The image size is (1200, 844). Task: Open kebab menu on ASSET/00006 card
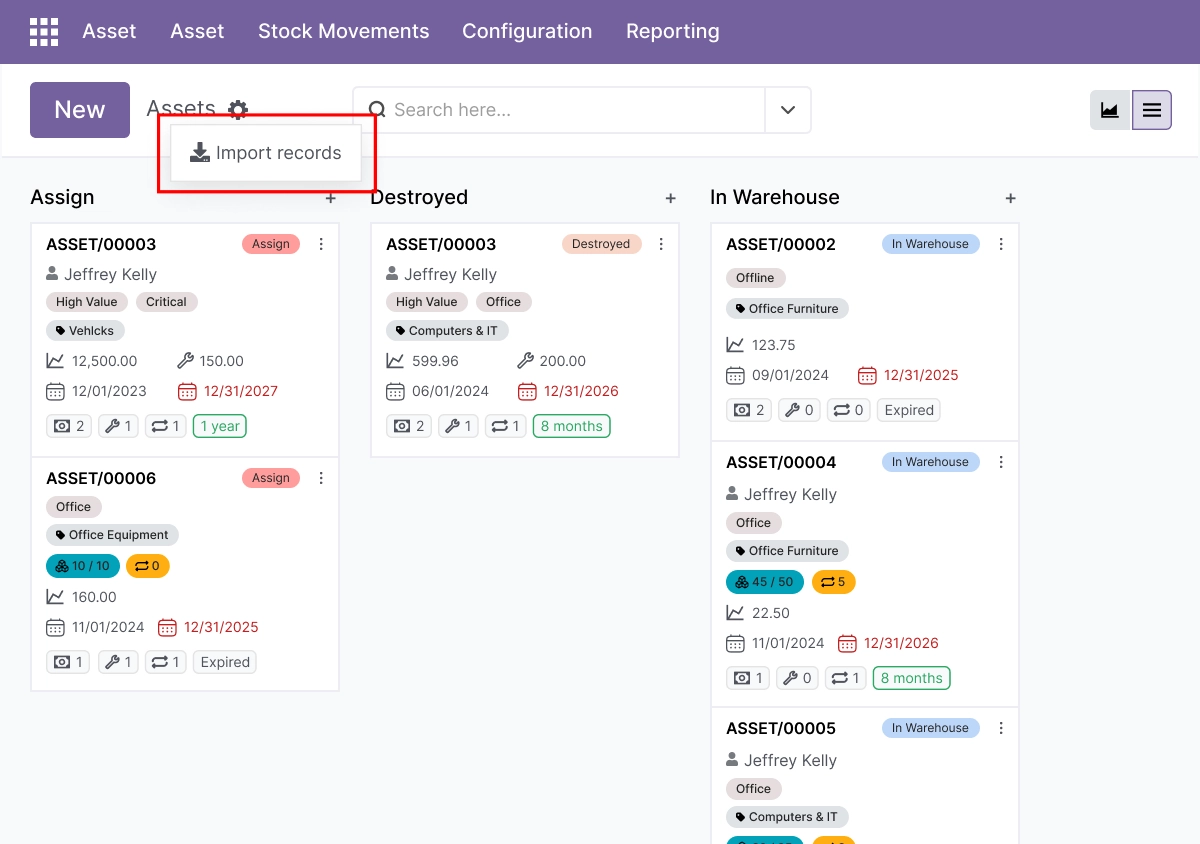(x=321, y=478)
